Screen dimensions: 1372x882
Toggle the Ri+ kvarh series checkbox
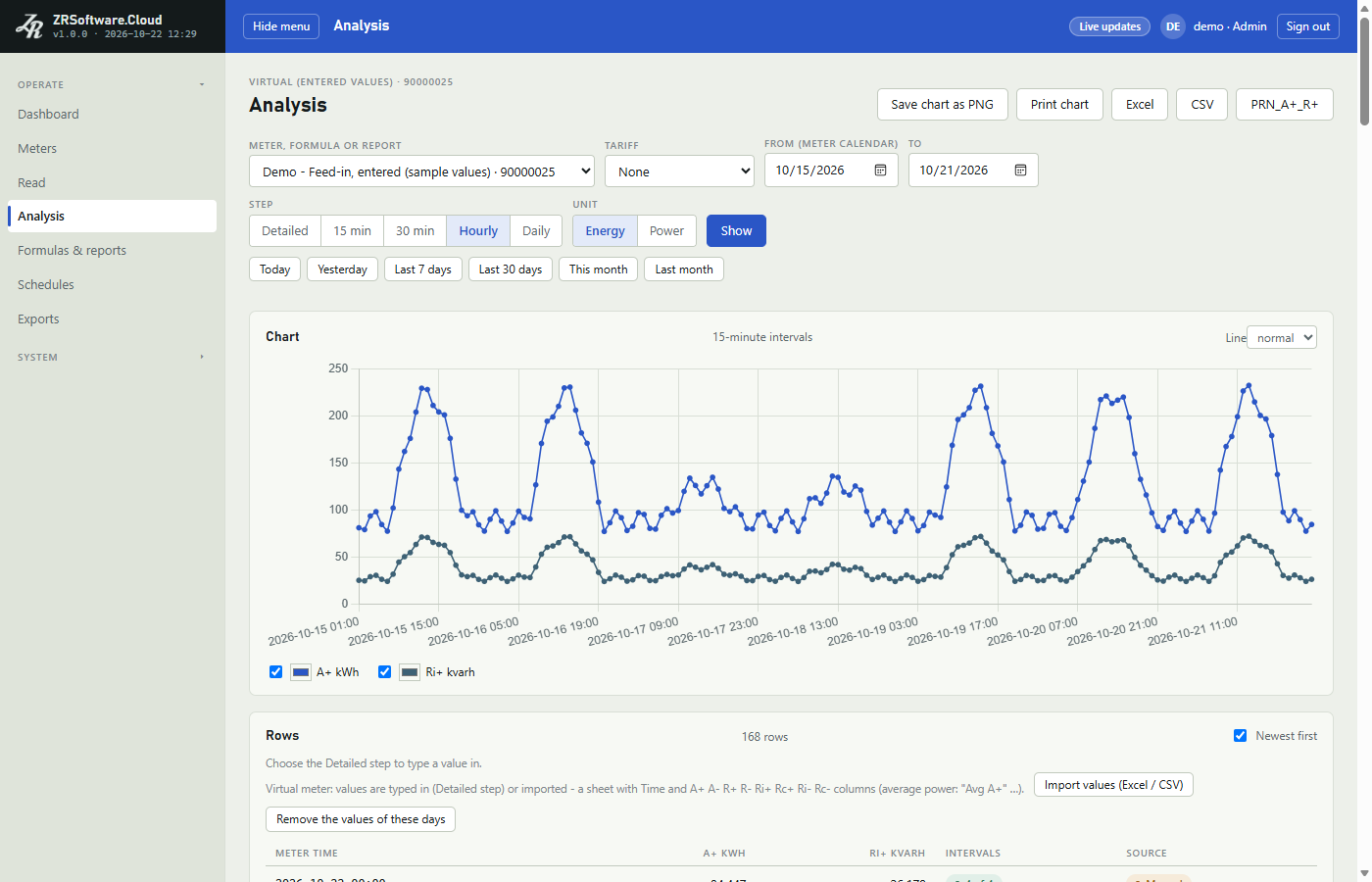pos(385,672)
